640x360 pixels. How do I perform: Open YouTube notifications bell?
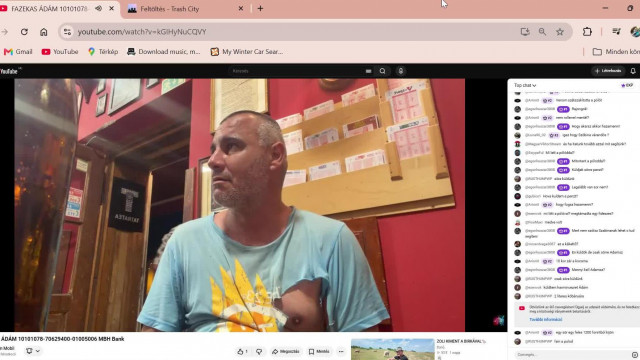tap(633, 71)
